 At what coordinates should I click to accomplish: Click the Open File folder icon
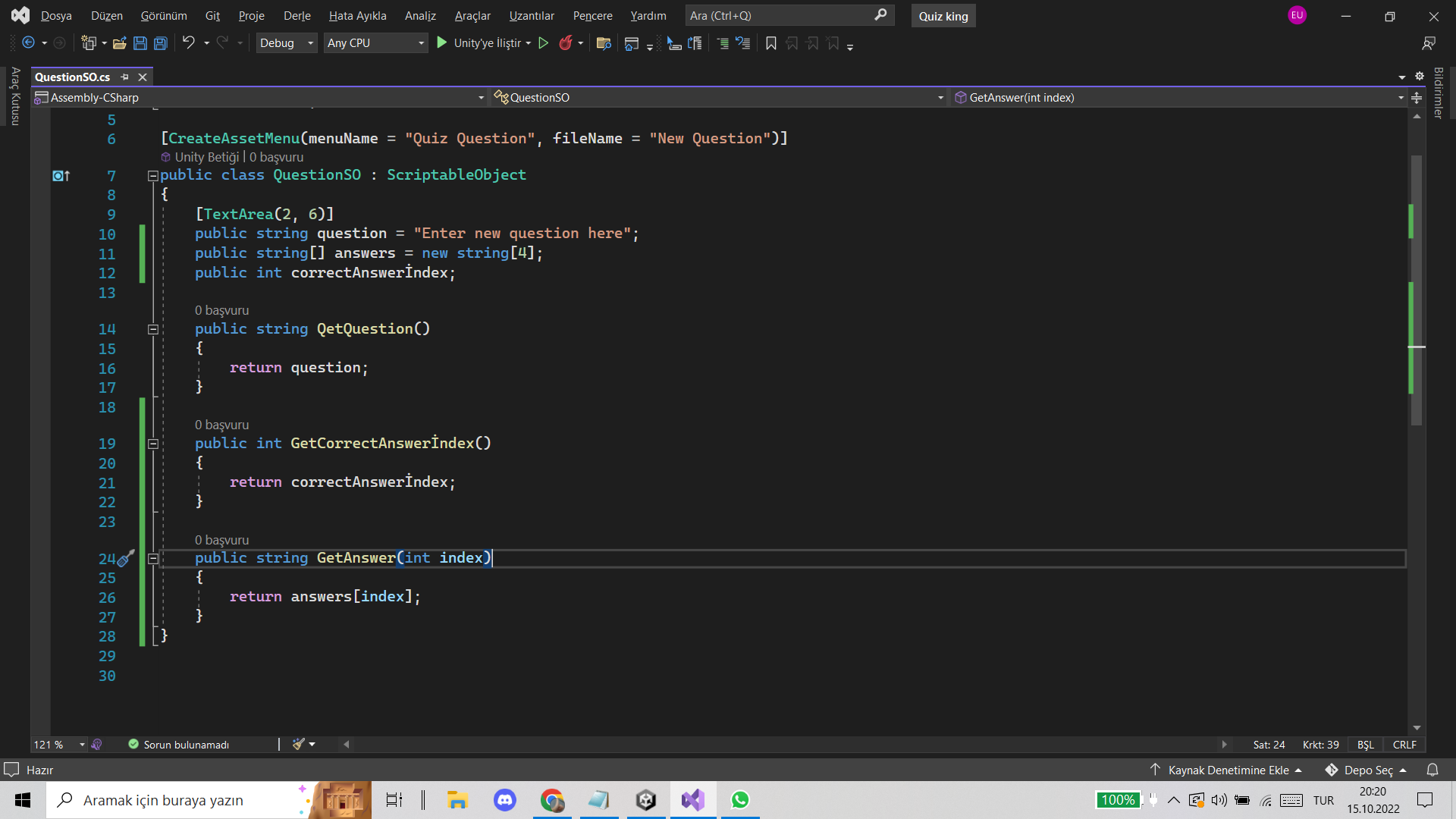coord(119,43)
